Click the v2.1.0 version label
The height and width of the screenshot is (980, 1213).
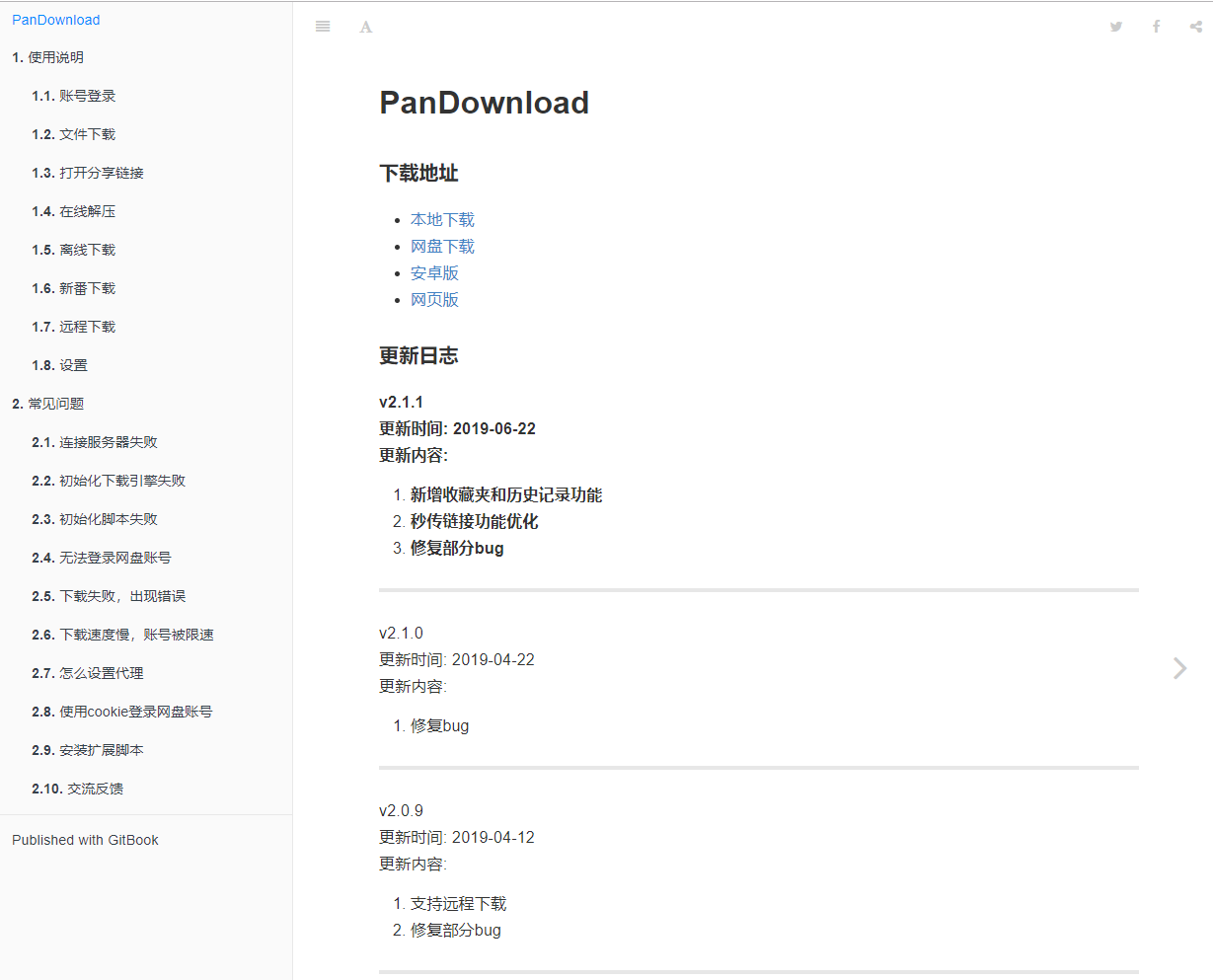[401, 633]
